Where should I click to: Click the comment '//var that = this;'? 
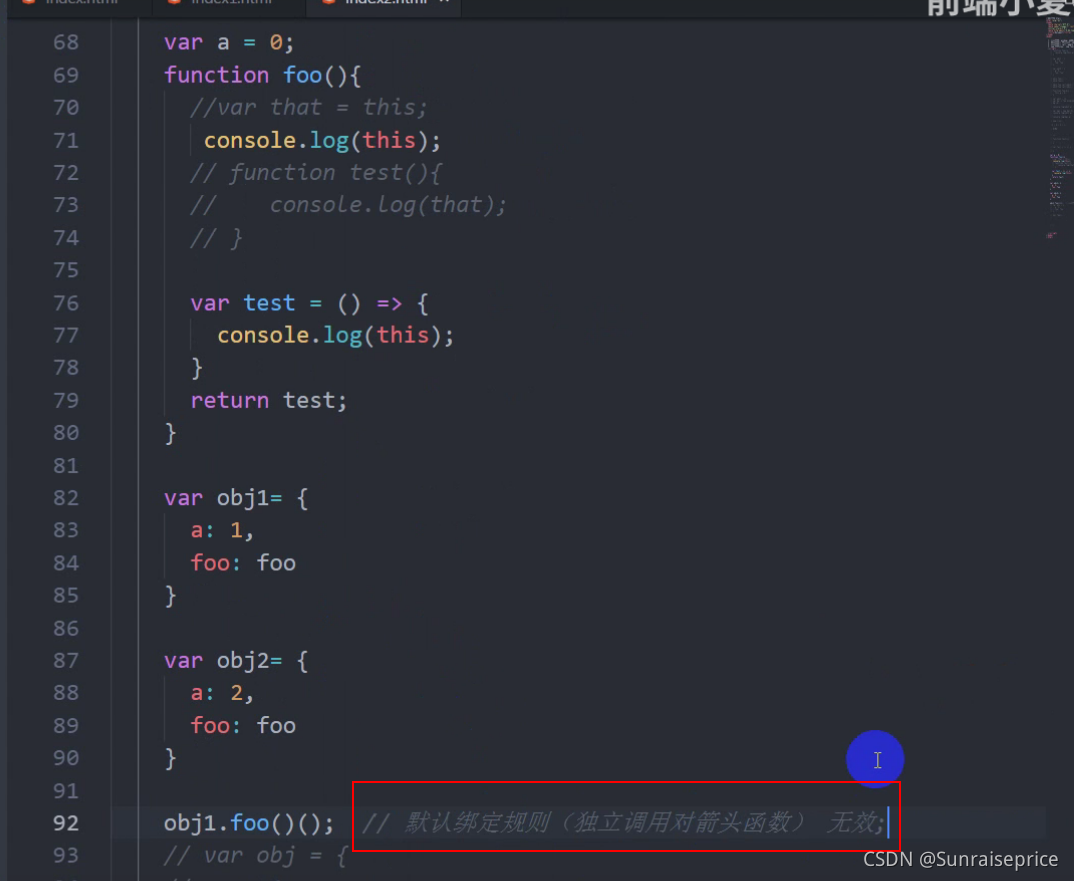[308, 108]
